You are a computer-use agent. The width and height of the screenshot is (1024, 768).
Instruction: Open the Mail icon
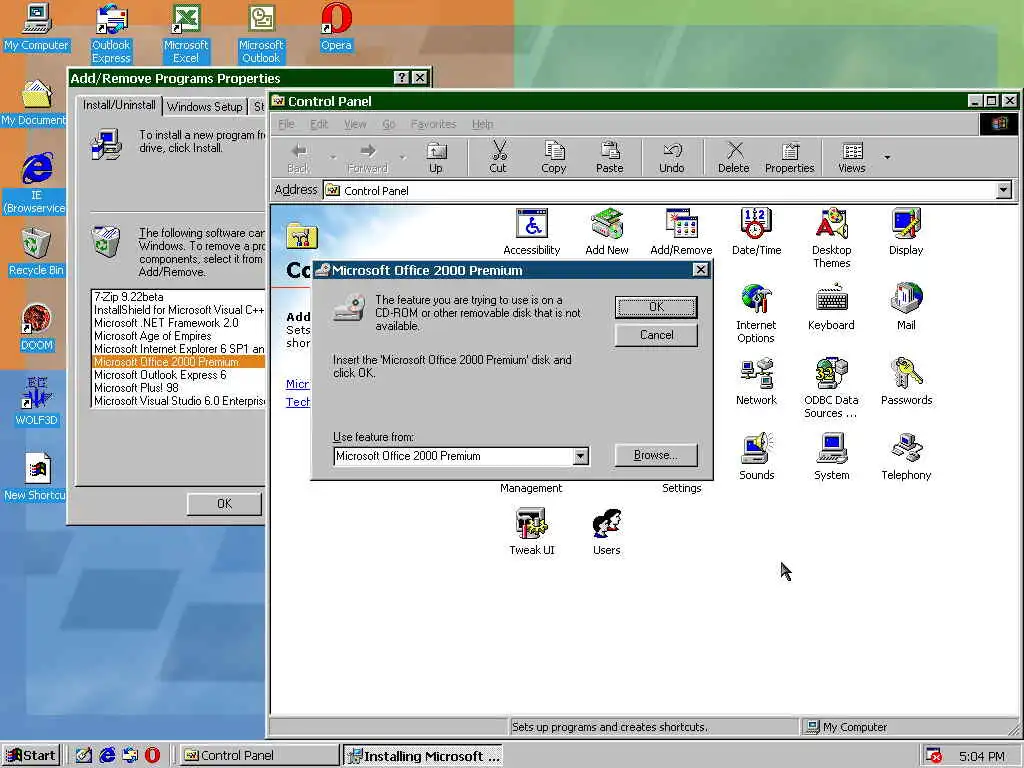click(906, 307)
